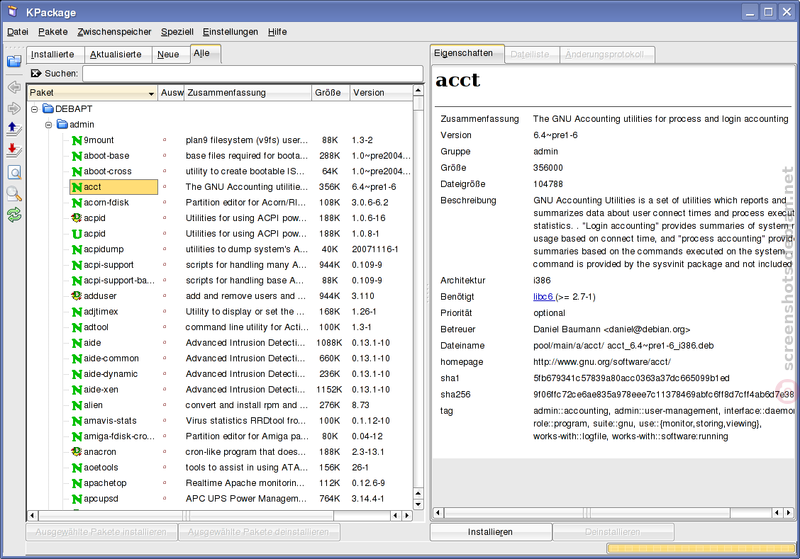This screenshot has width=800, height=559.
Task: Open the Zwischenspeicher menu
Action: coord(114,32)
